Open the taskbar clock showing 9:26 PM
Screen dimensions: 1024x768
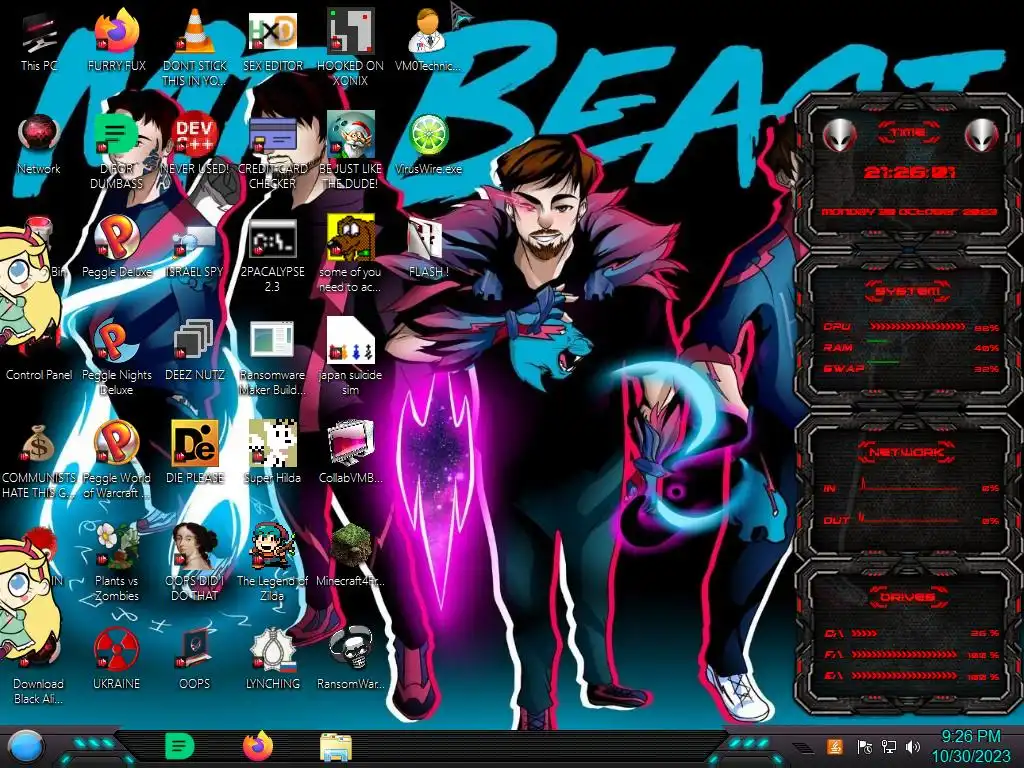[x=971, y=746]
